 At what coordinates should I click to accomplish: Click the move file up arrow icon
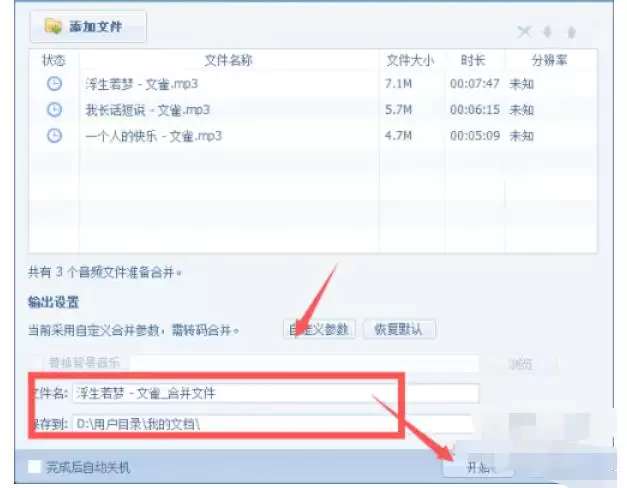point(571,32)
